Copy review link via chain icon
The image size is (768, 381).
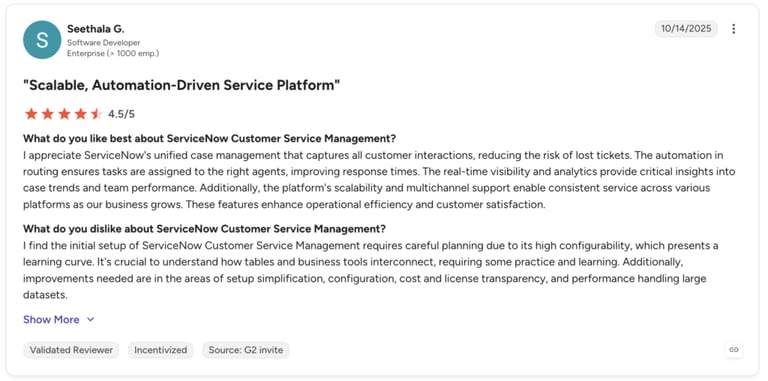click(x=734, y=350)
